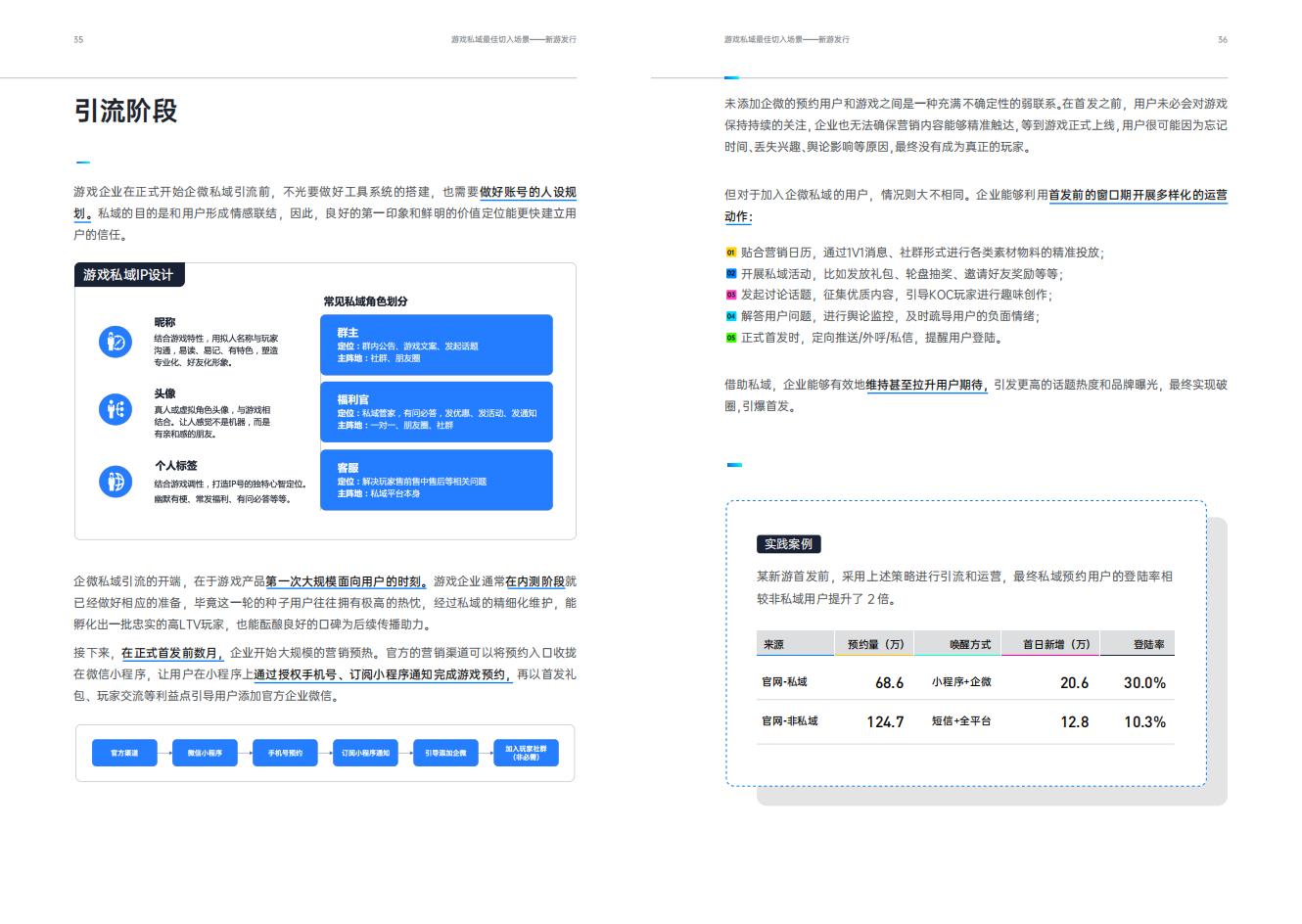Click the 20.6 table value

[x=1074, y=682]
